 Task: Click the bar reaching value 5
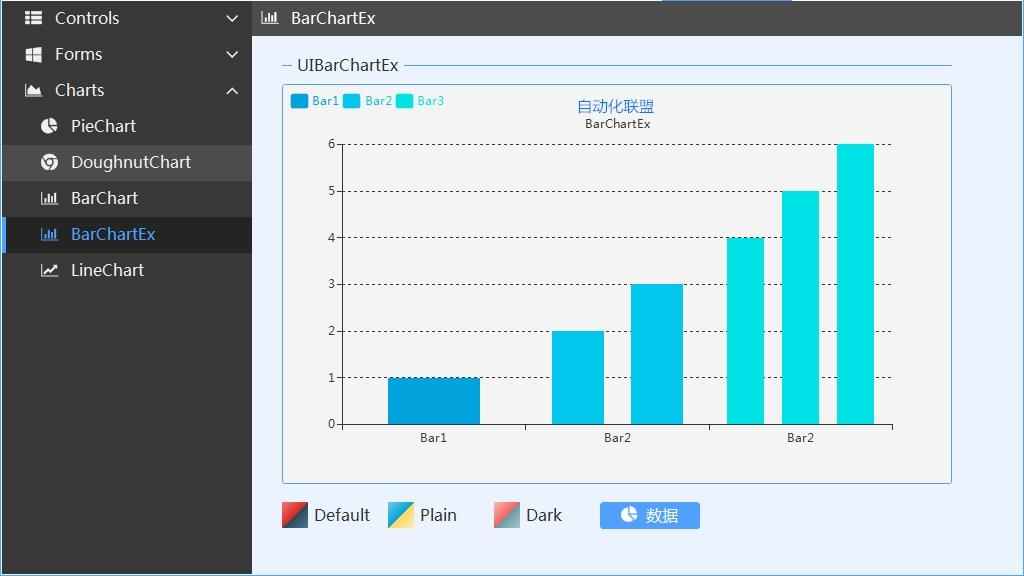click(x=800, y=308)
